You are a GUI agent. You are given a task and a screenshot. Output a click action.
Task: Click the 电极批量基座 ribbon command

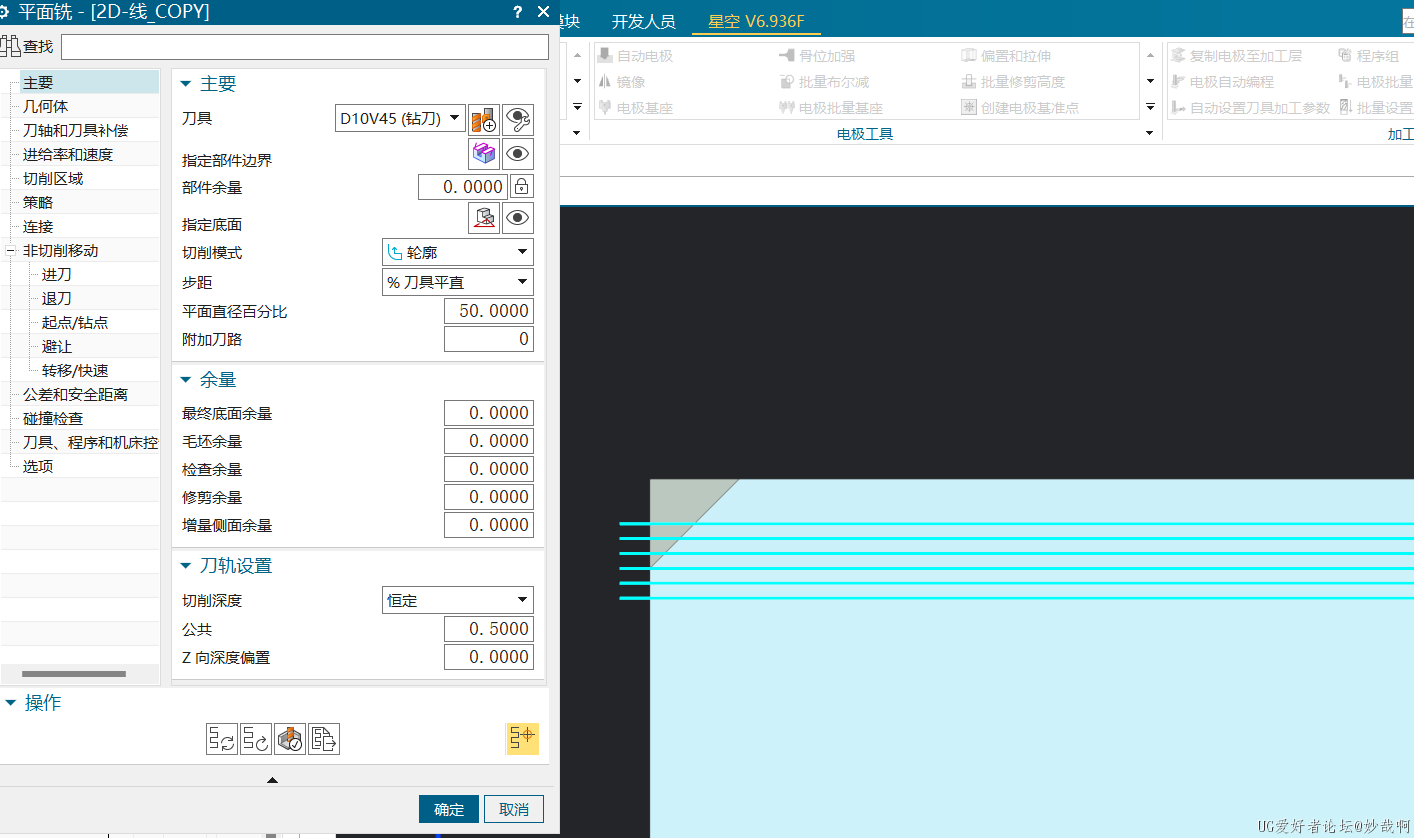click(x=832, y=107)
